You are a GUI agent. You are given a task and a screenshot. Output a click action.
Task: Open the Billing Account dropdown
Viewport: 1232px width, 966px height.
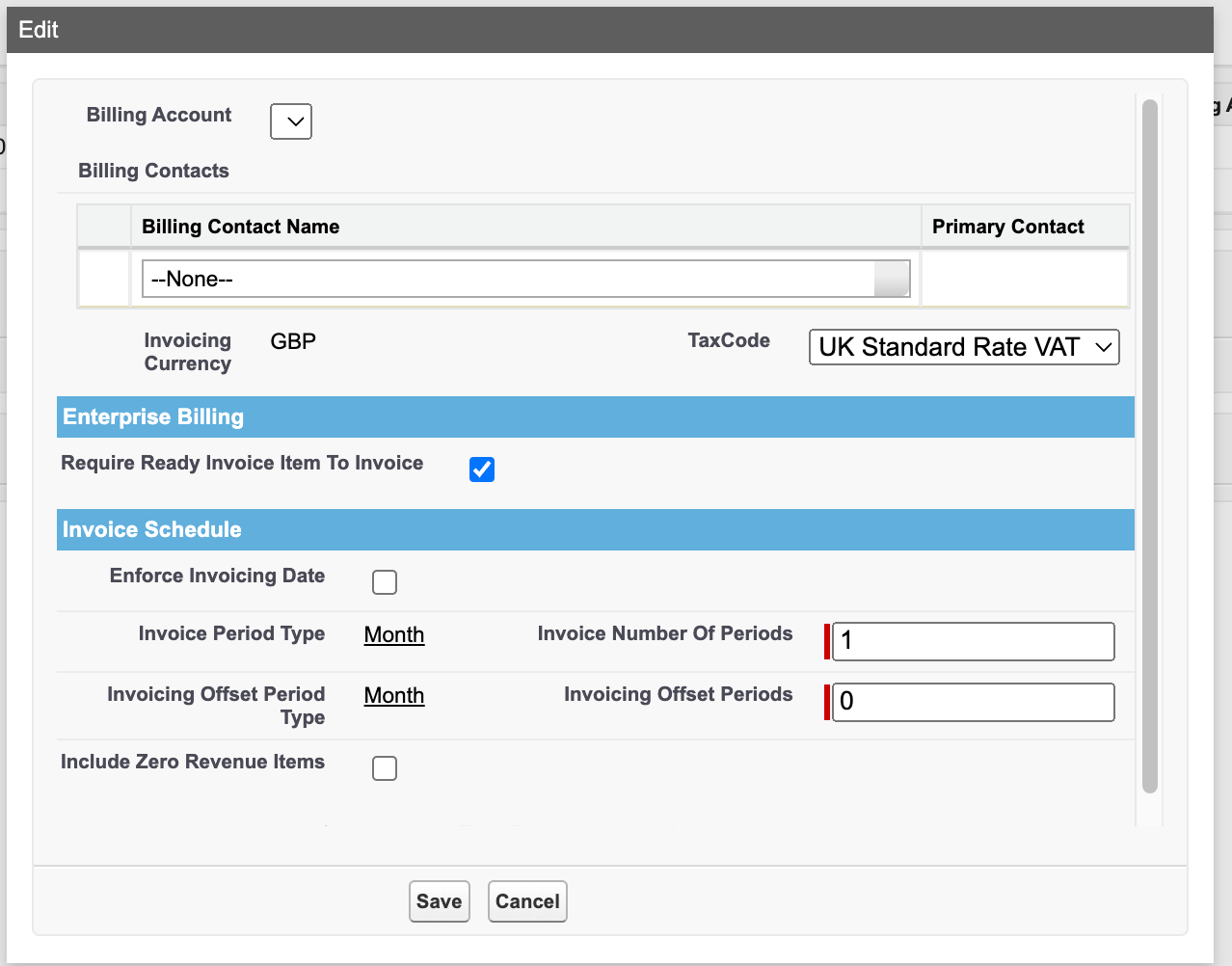pyautogui.click(x=291, y=121)
